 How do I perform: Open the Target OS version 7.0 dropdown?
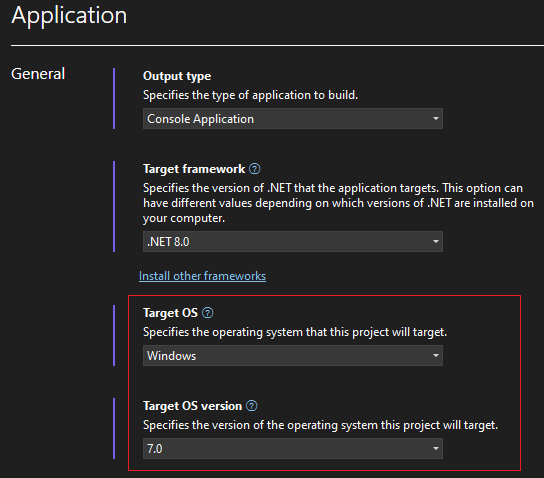click(x=293, y=449)
